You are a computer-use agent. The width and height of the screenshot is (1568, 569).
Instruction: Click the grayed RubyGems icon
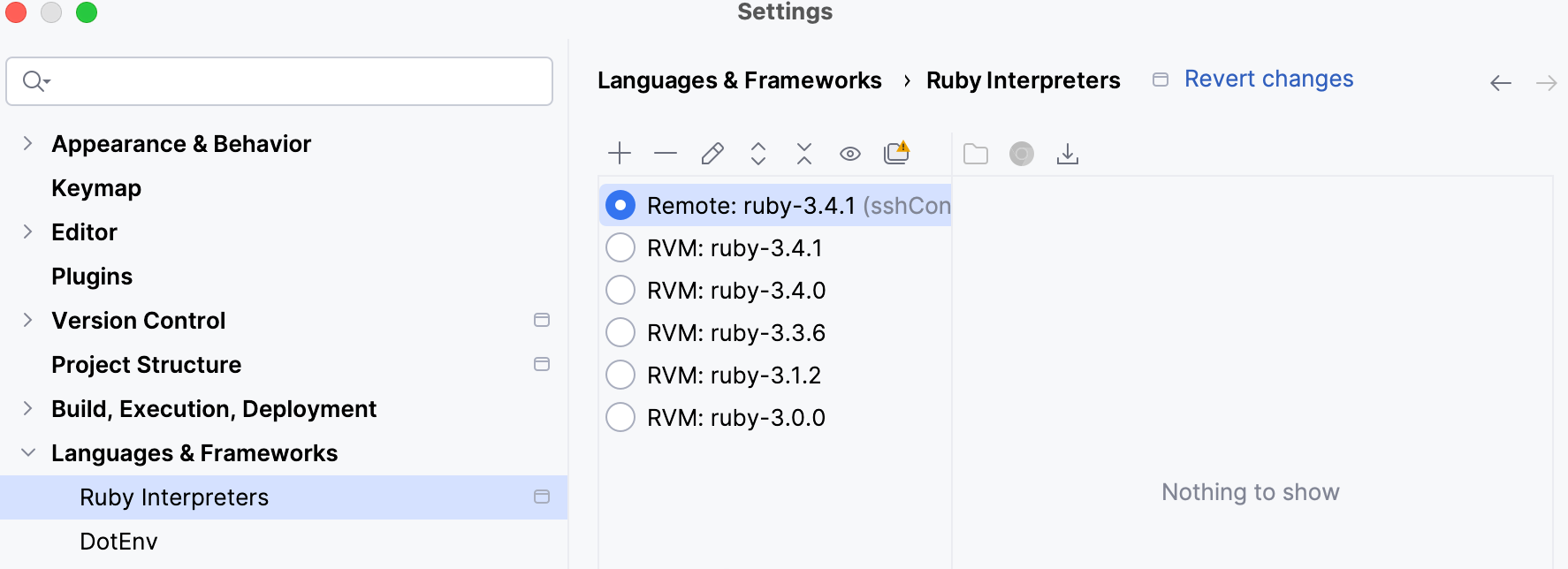1021,153
